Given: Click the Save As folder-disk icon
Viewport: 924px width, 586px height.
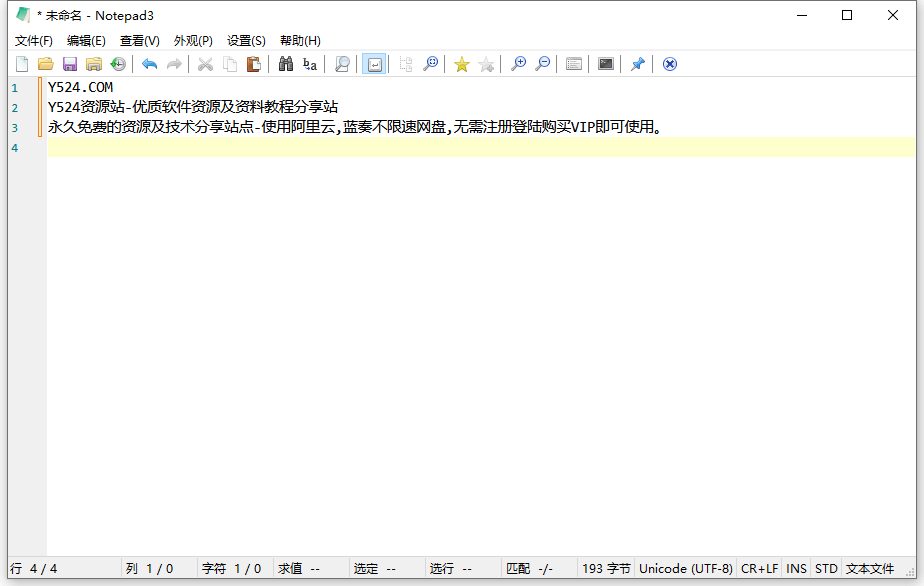Looking at the screenshot, I should click(x=94, y=64).
